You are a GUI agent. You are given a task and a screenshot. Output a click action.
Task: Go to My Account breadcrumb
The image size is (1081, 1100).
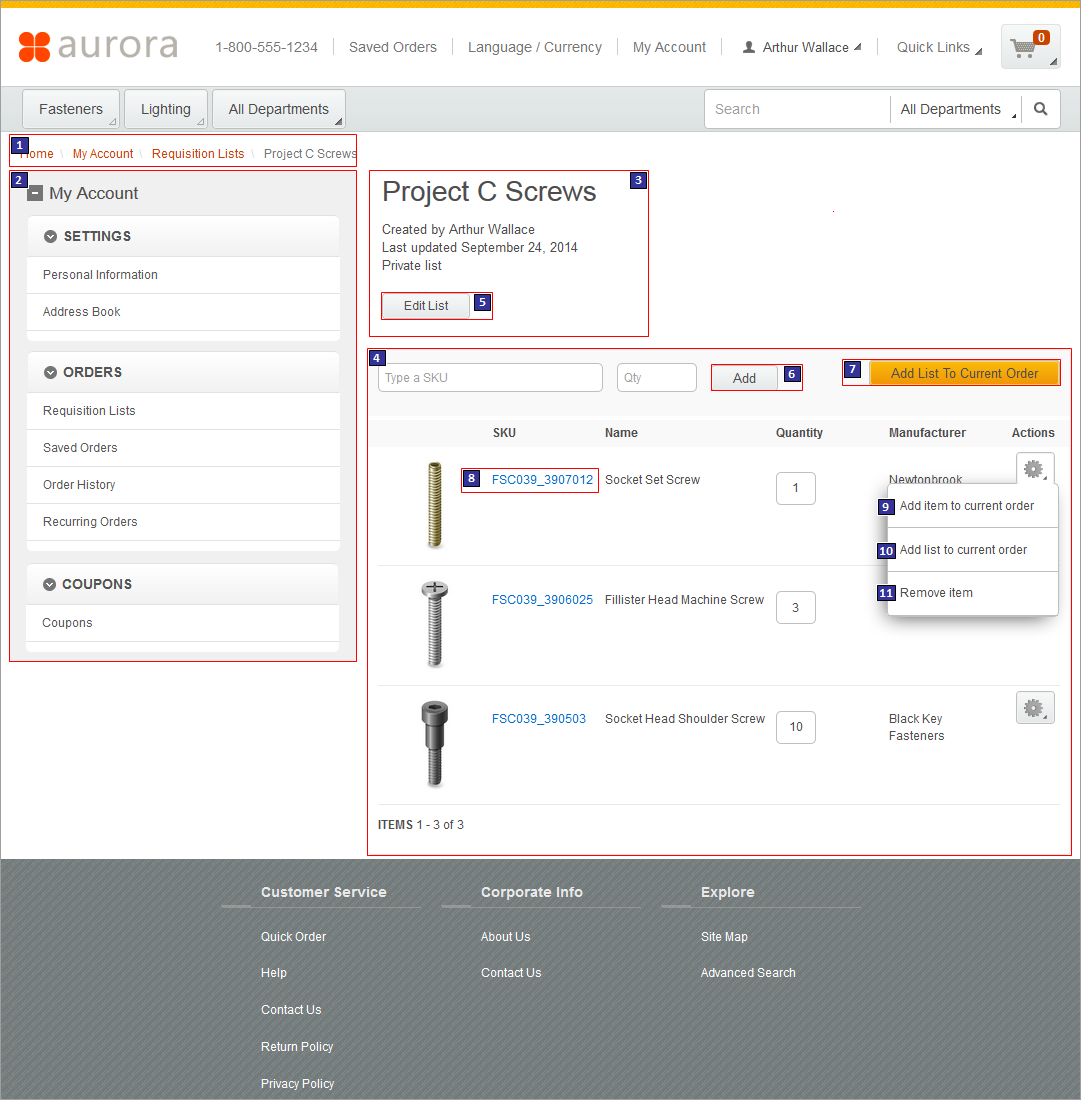[x=102, y=154]
